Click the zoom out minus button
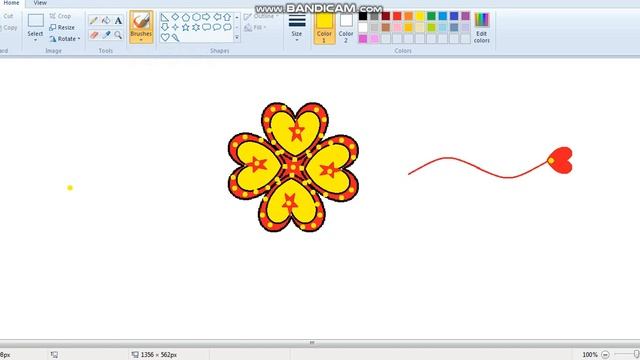640x360 pixels. point(605,355)
